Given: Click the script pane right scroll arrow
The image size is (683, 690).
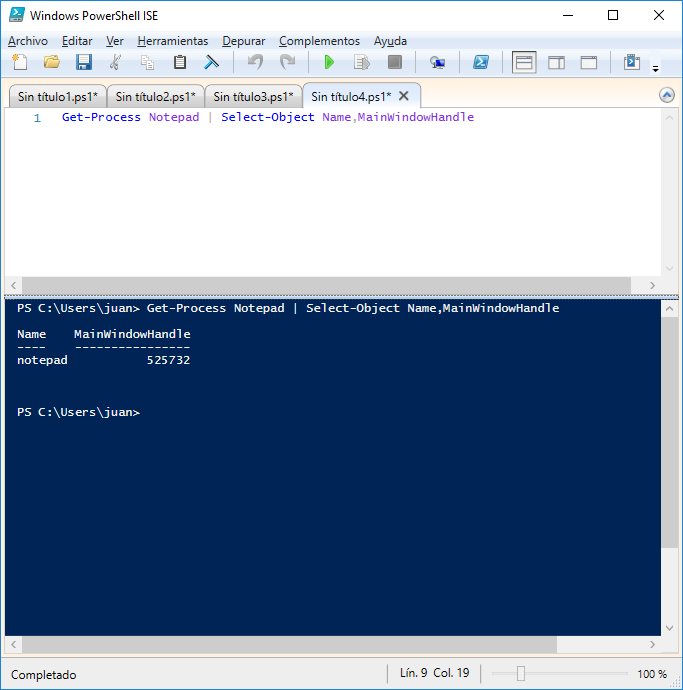Looking at the screenshot, I should [652, 285].
